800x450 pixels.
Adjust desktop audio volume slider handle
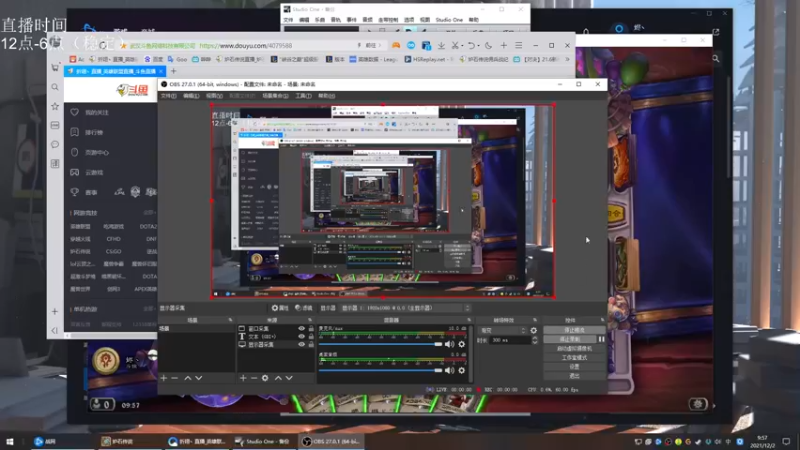438,370
